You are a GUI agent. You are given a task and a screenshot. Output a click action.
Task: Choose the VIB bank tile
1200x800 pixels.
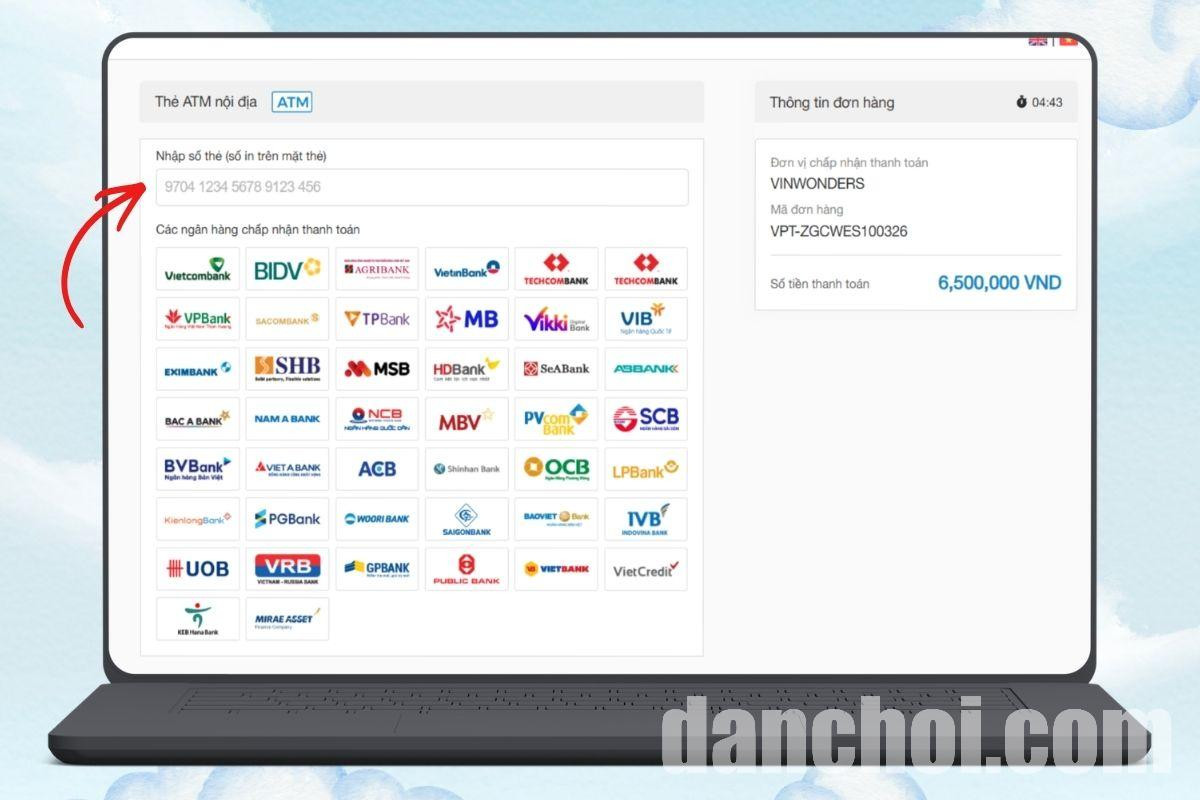[x=646, y=319]
